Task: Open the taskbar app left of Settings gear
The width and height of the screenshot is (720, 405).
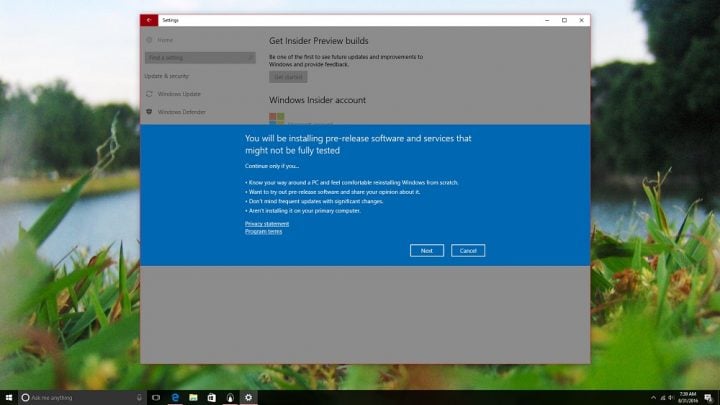Action: coord(230,398)
